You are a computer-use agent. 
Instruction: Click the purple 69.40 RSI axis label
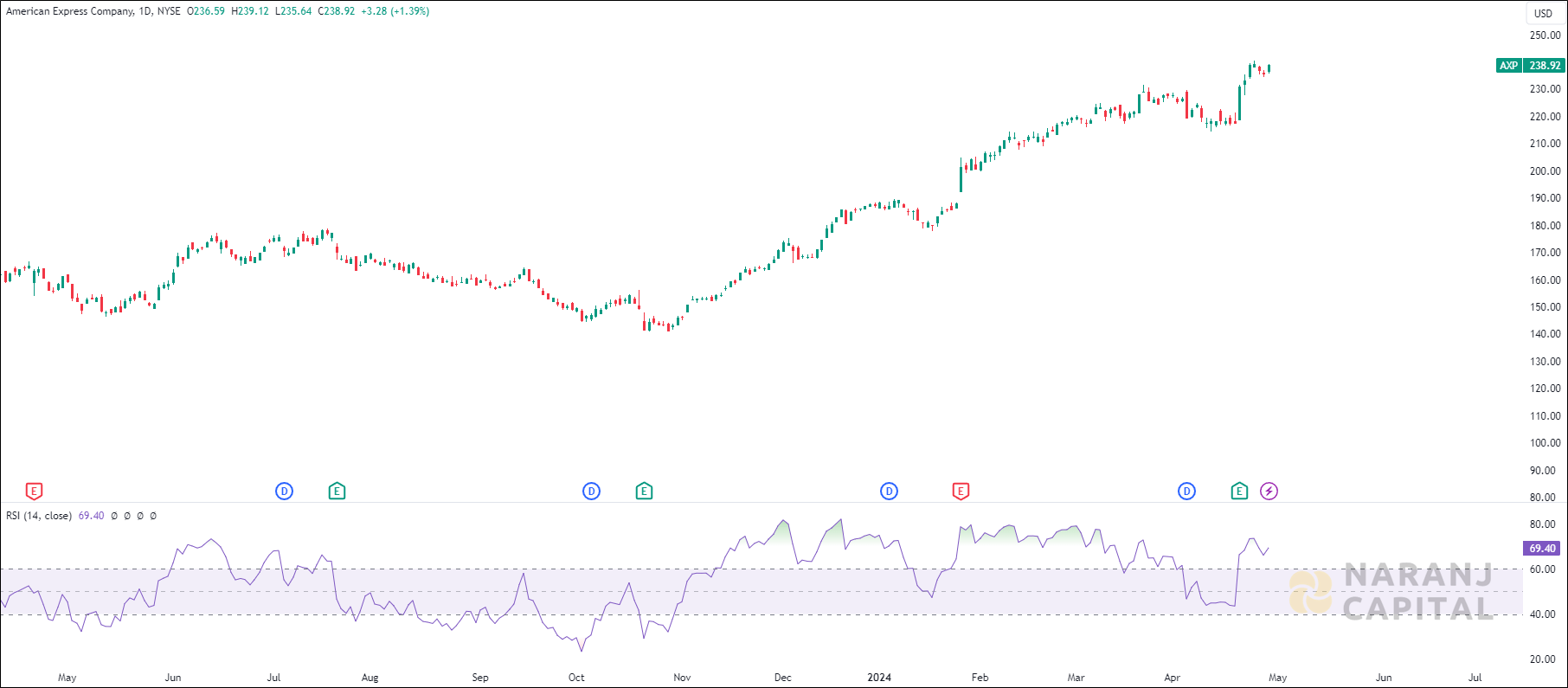tap(1541, 549)
